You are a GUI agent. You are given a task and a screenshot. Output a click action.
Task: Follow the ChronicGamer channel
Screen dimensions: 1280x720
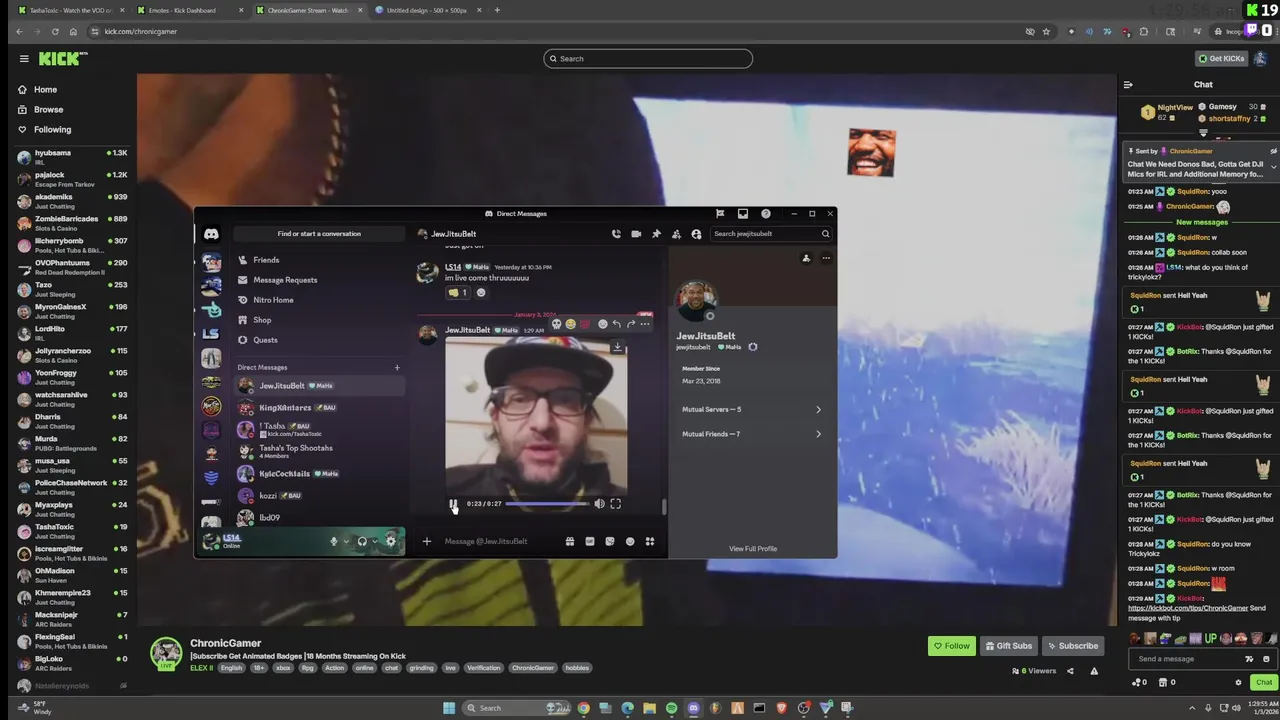[x=951, y=646]
